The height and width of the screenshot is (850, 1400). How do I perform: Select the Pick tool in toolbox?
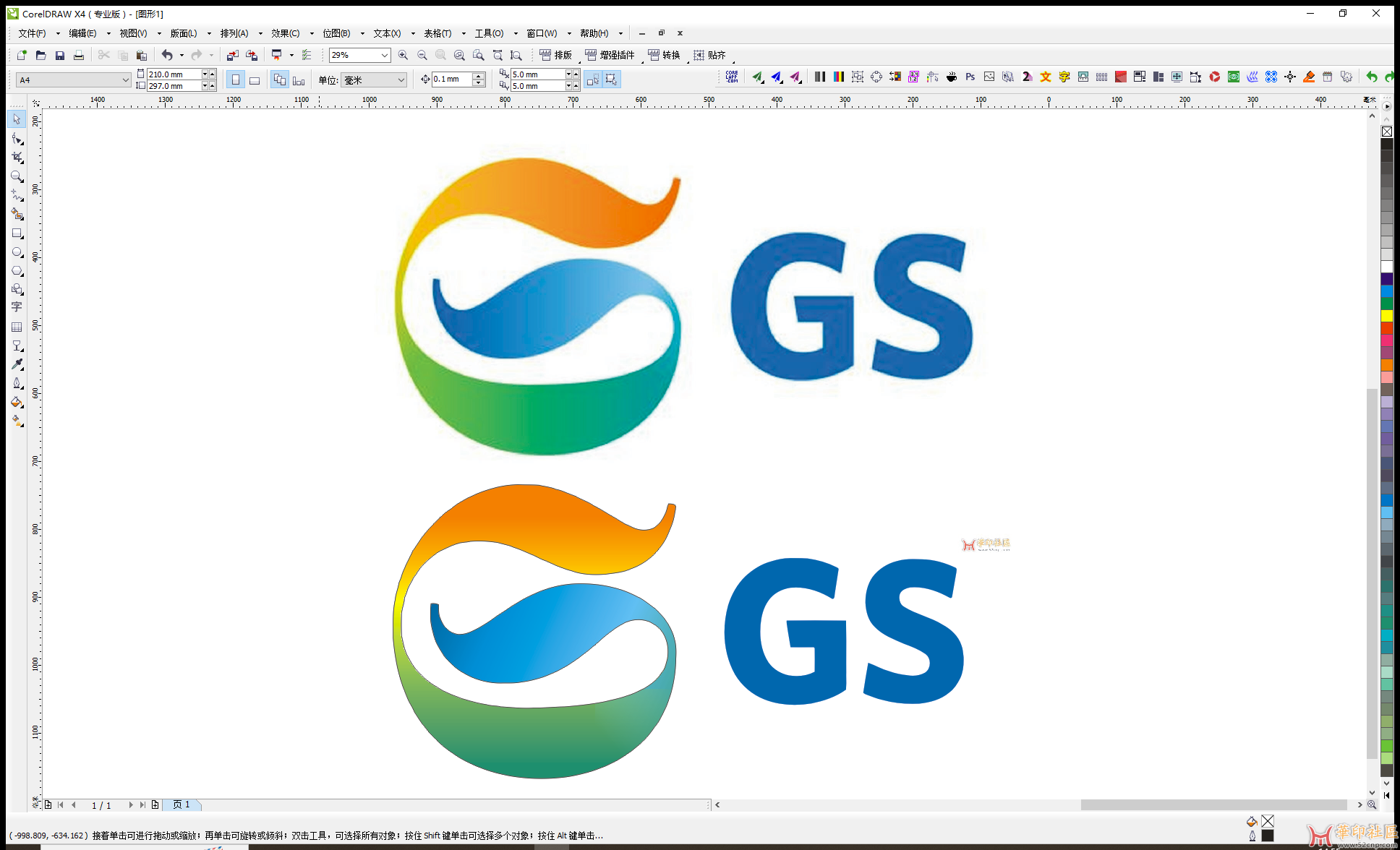(x=17, y=119)
